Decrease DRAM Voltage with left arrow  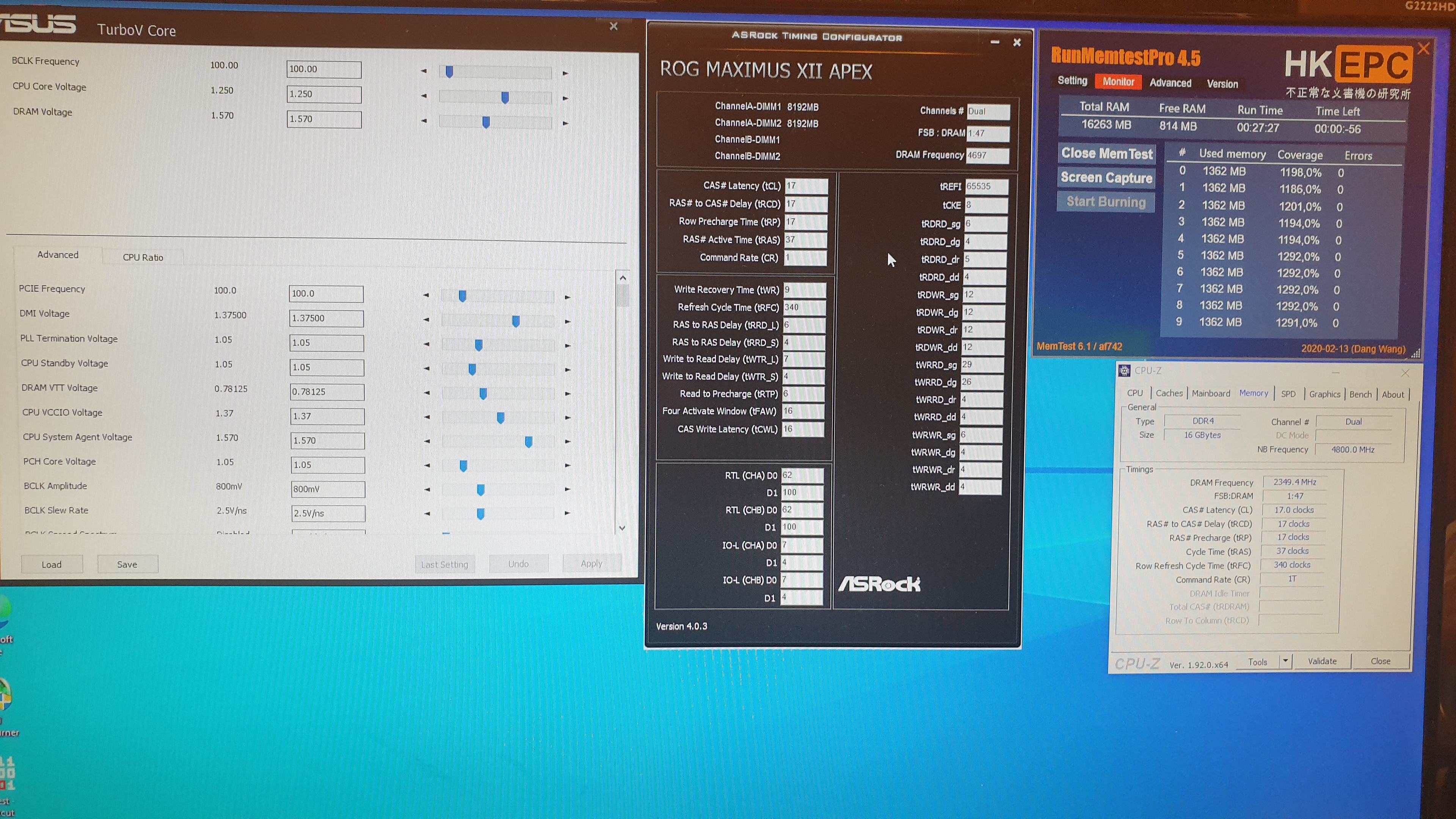pos(424,121)
